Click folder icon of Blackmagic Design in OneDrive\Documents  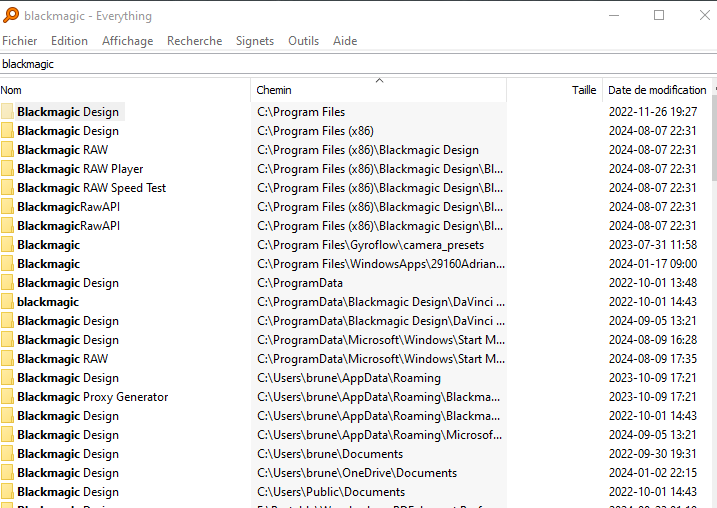tap(7, 472)
